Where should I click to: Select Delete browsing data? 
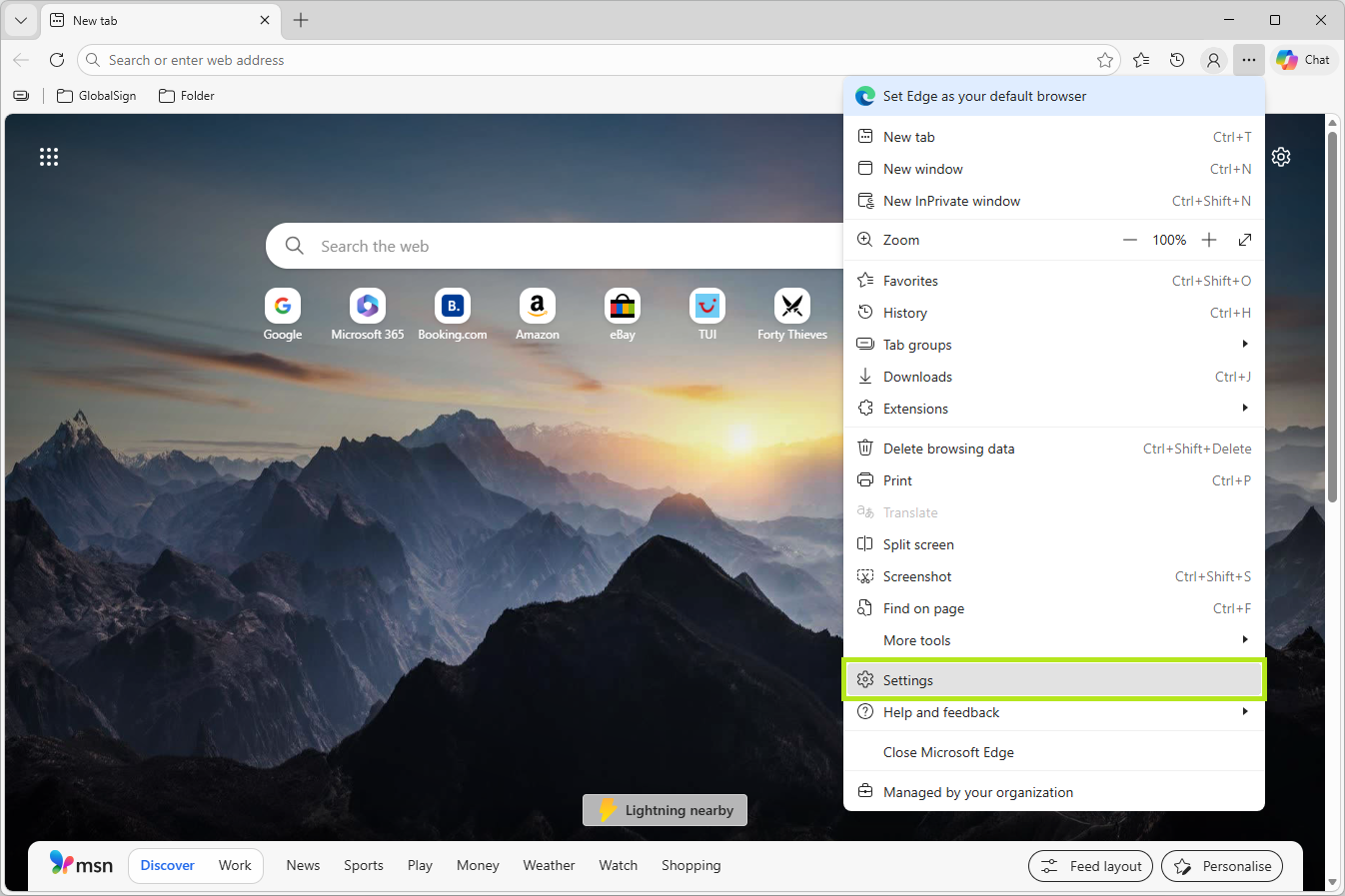pyautogui.click(x=1054, y=448)
